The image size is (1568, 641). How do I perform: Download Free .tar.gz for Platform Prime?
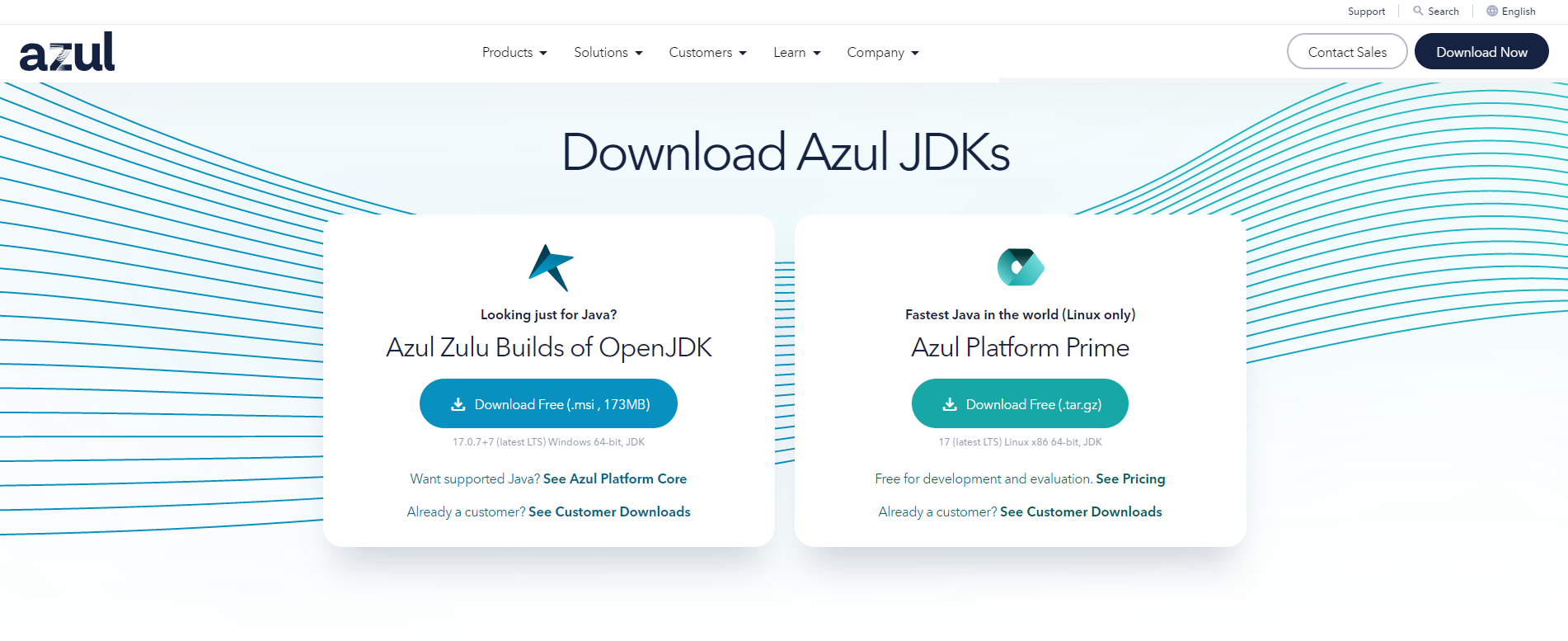click(1020, 403)
